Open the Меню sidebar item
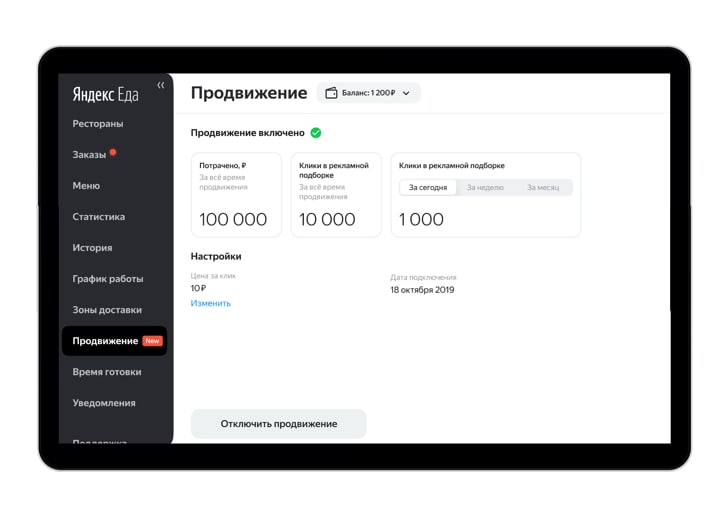This screenshot has width=727, height=526. click(x=86, y=186)
